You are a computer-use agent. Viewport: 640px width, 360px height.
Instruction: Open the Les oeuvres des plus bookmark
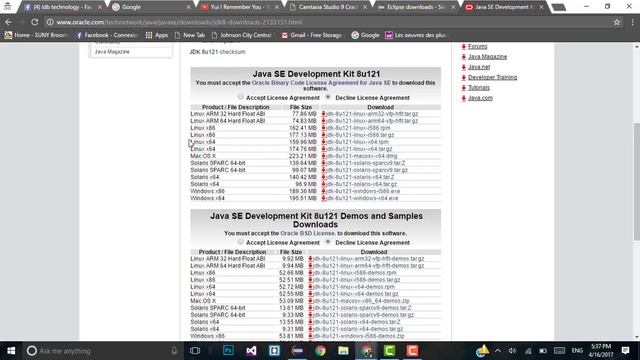tap(416, 36)
